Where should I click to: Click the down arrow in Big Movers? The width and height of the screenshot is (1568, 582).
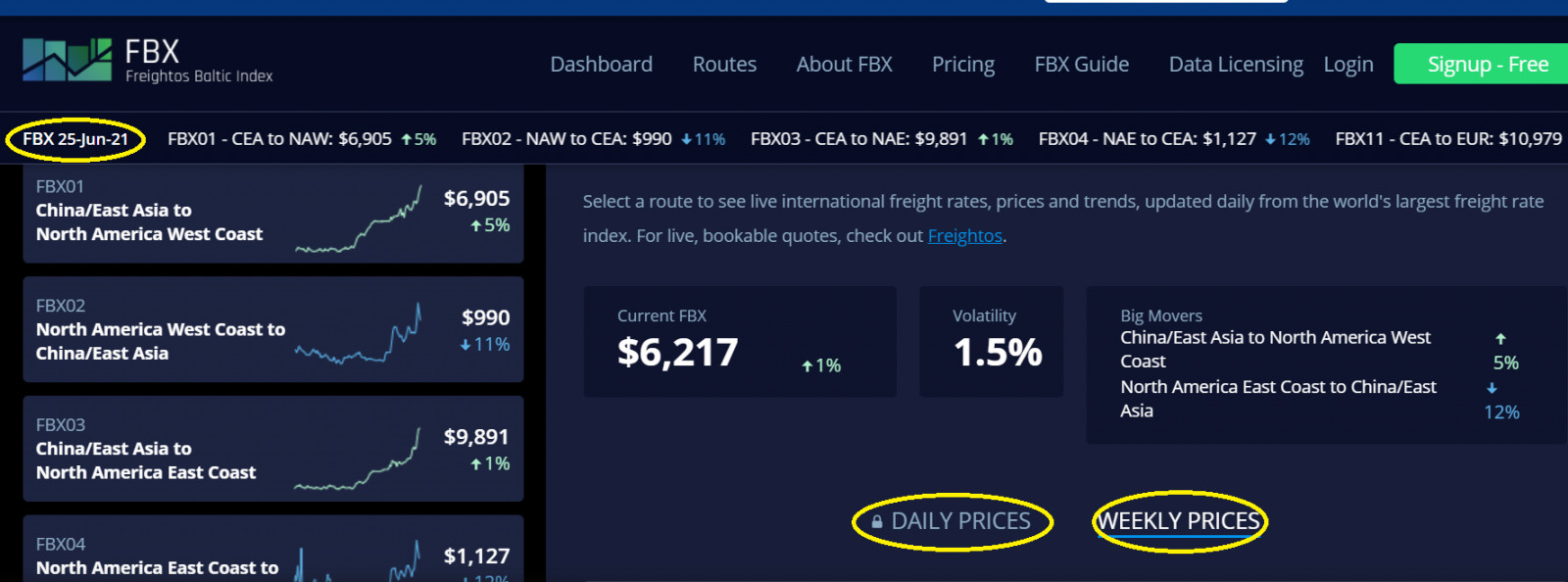[1492, 388]
